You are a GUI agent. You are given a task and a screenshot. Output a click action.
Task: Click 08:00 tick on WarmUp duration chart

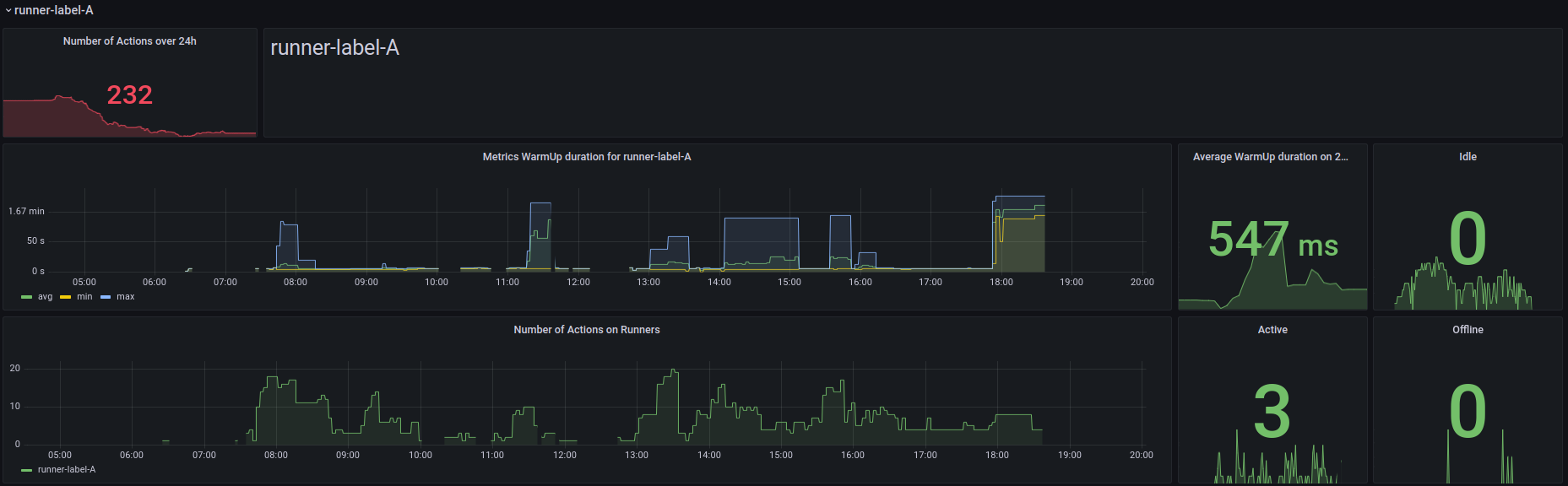tap(296, 283)
